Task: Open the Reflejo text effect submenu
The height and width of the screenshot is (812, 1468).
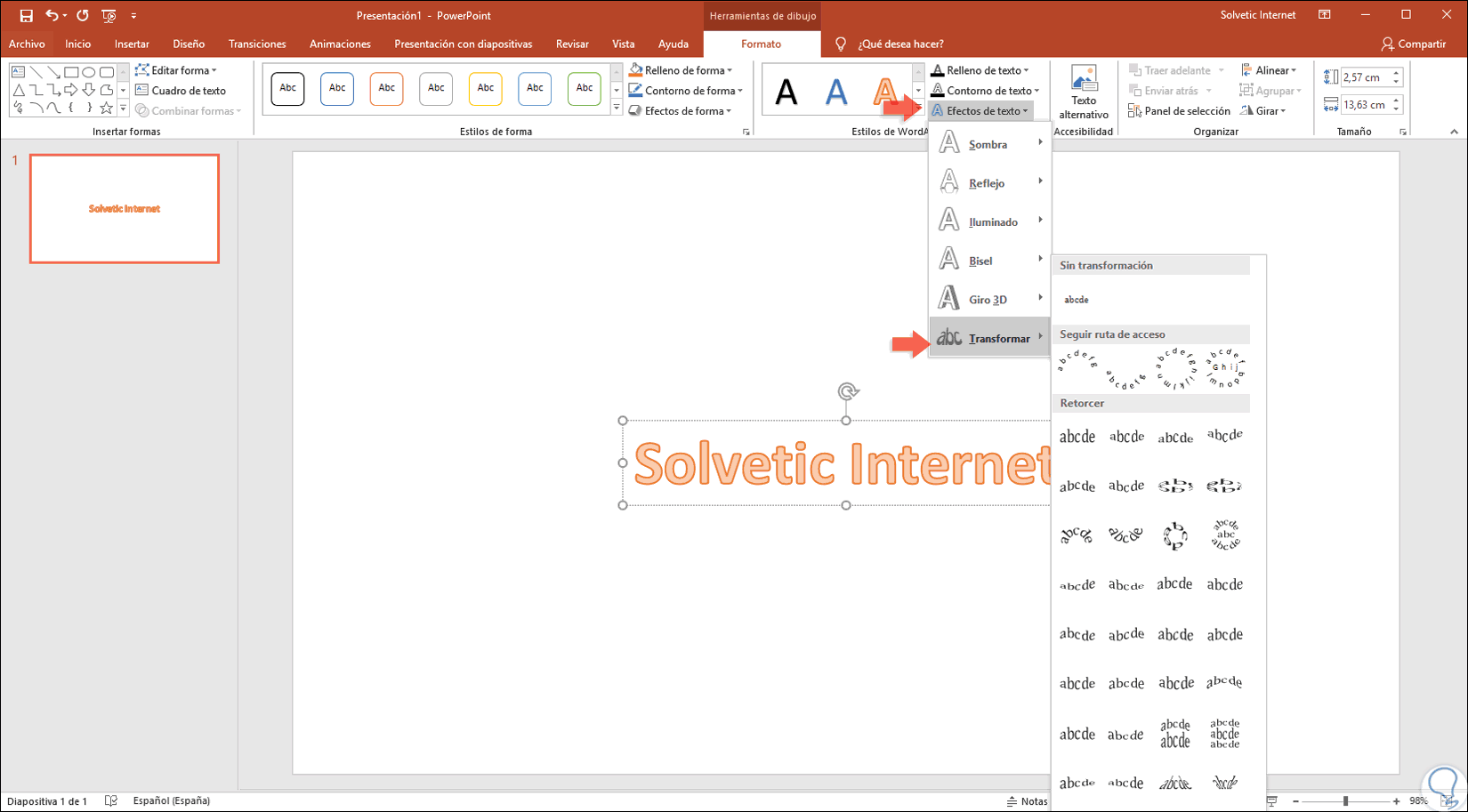Action: tap(989, 183)
